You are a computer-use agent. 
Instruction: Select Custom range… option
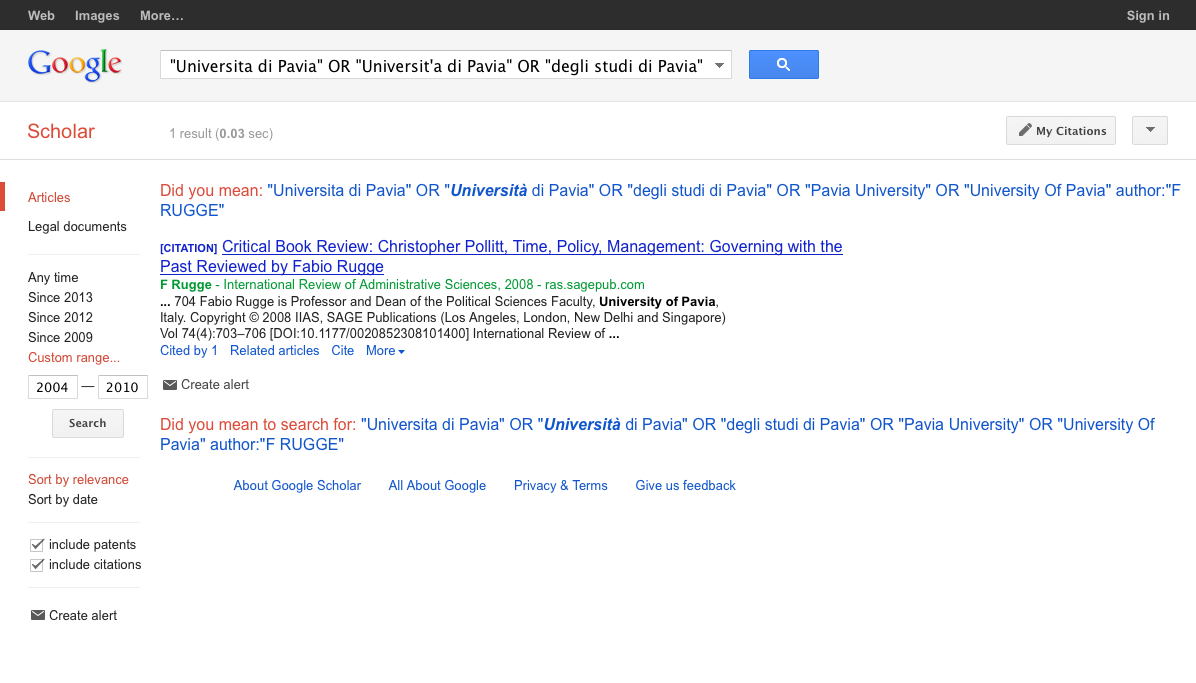point(74,358)
